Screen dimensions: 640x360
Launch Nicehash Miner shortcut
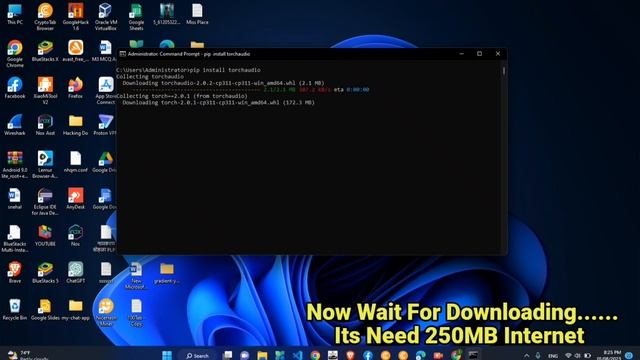click(106, 312)
